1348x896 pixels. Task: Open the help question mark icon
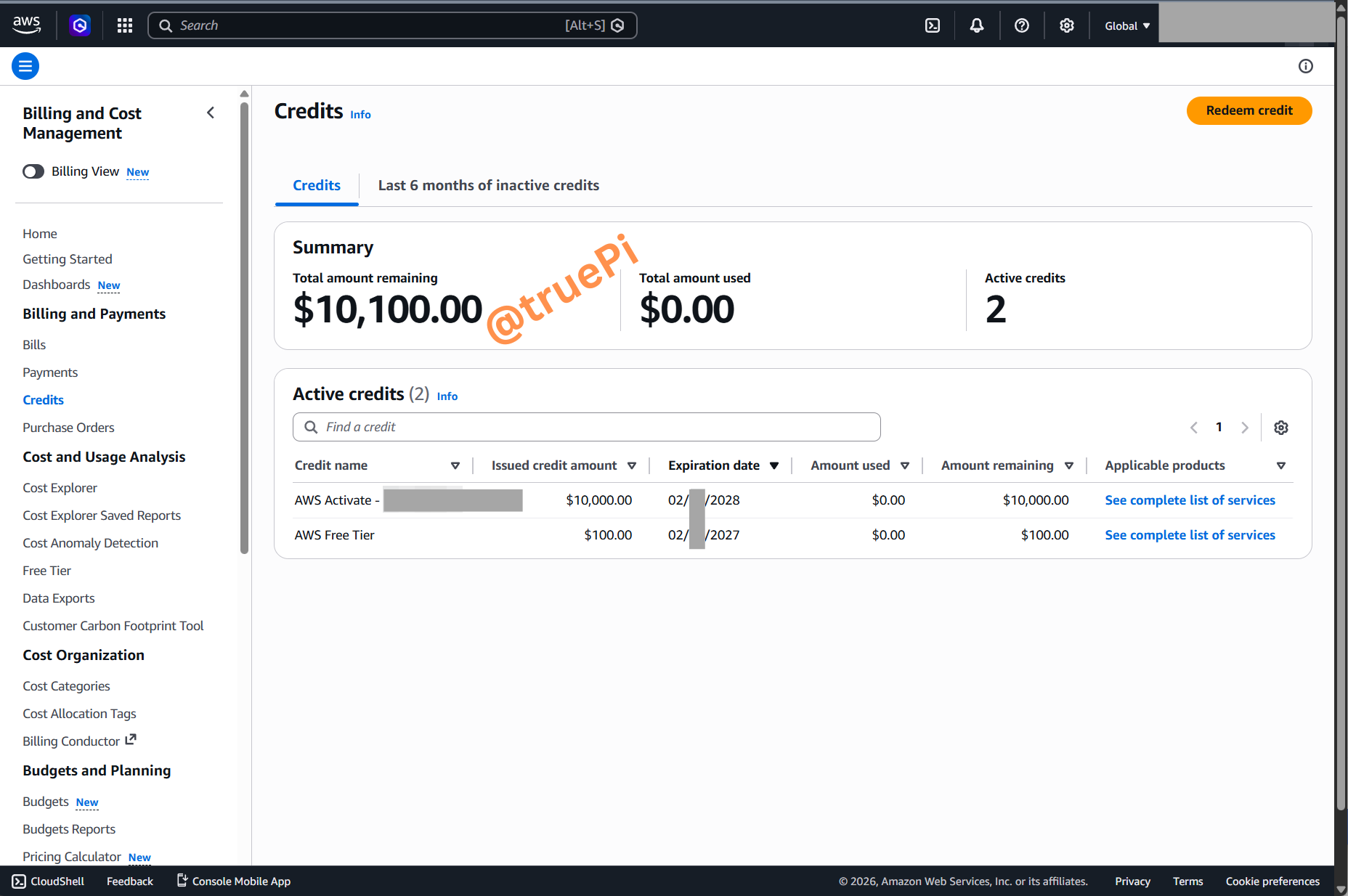point(1022,25)
